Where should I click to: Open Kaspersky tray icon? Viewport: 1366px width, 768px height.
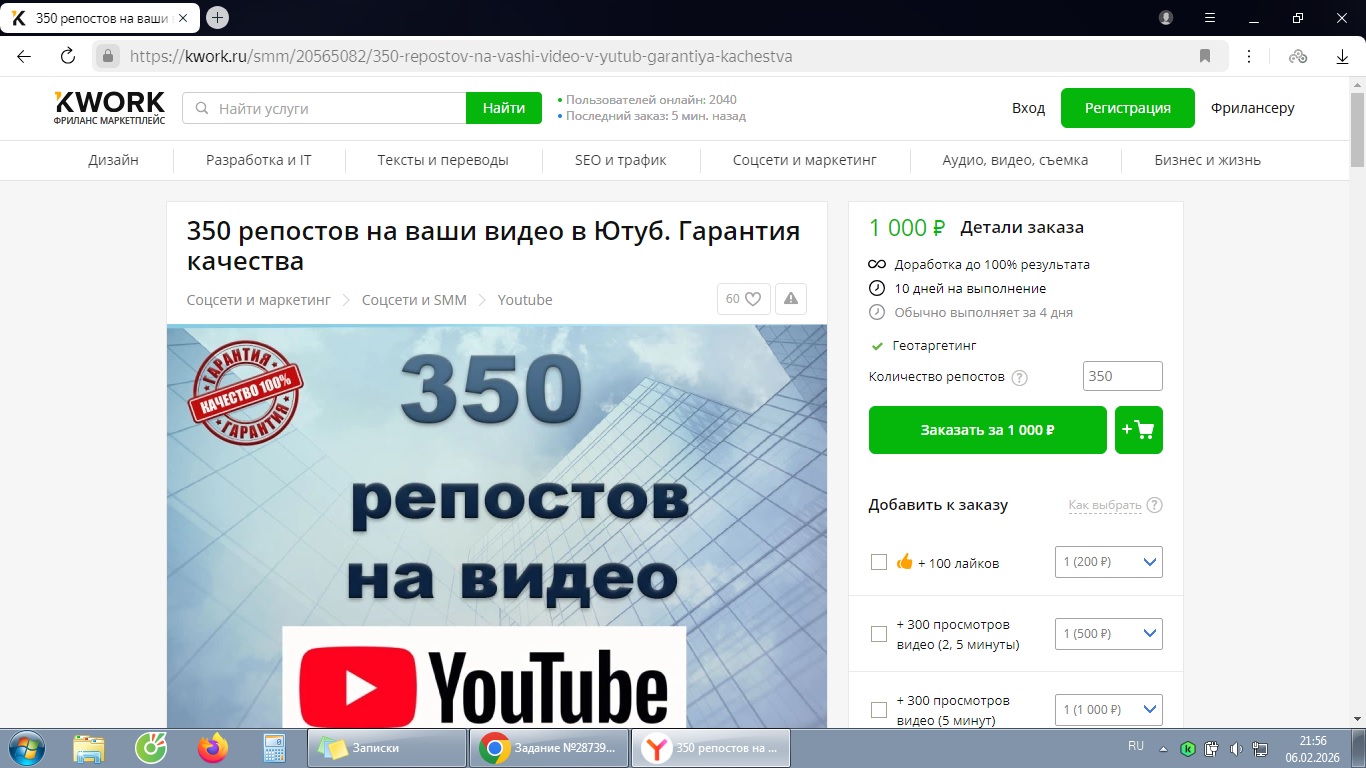(1188, 748)
